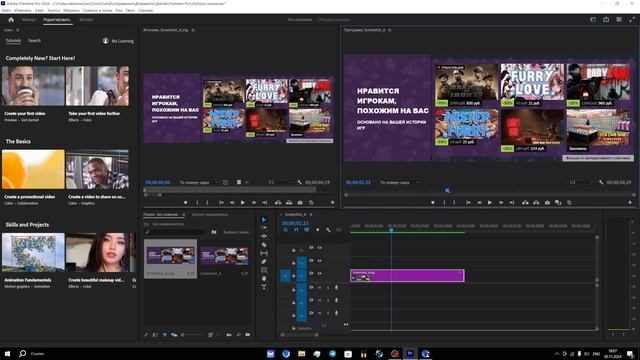This screenshot has height=360, width=640.
Task: Open timeline display settings wrench
Action: [328, 230]
